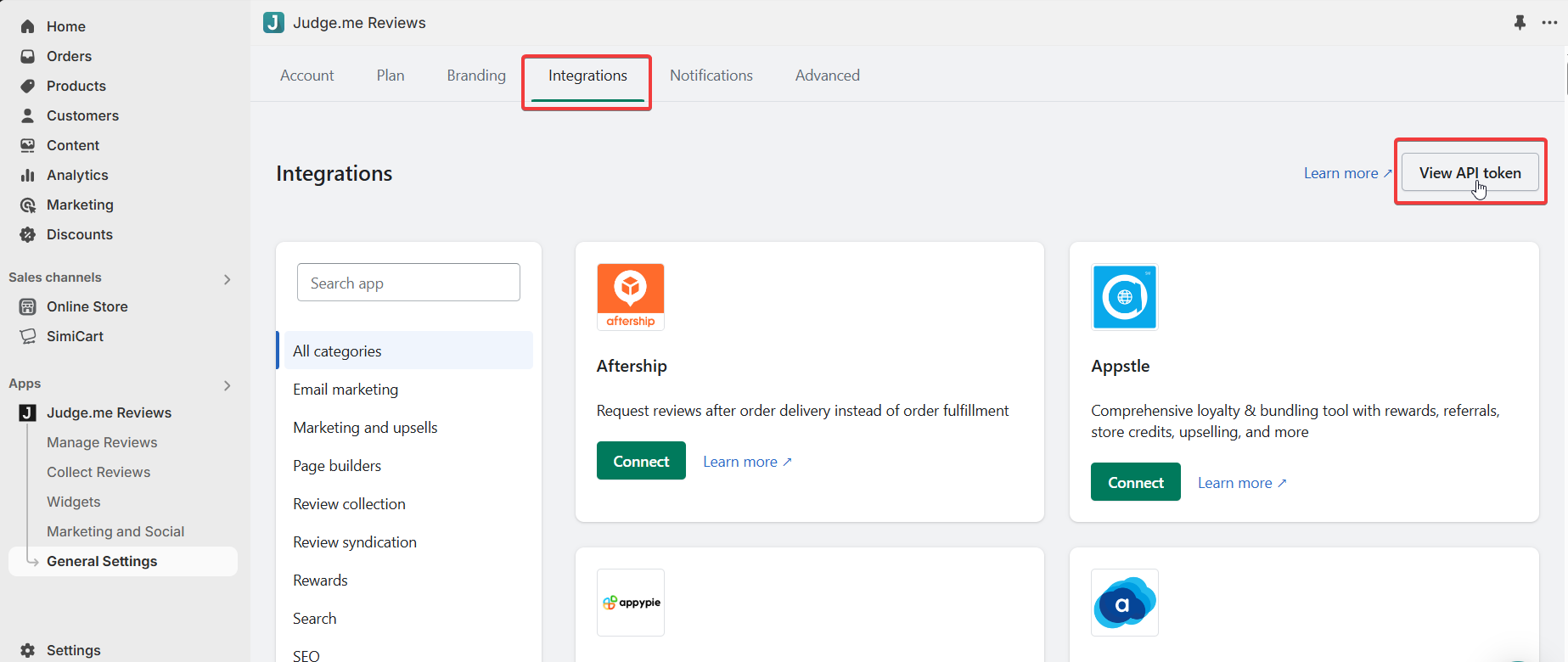
Task: Click the Aftership logo icon
Action: point(630,296)
